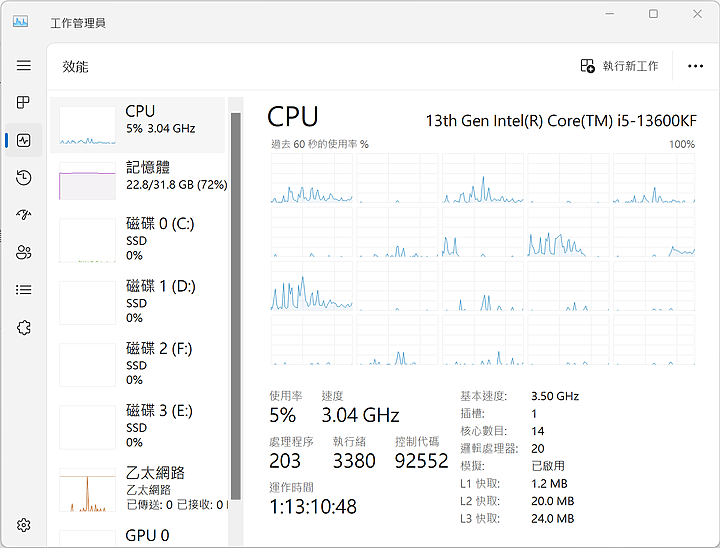The height and width of the screenshot is (548, 720).
Task: Open the Startup apps icon
Action: (24, 215)
